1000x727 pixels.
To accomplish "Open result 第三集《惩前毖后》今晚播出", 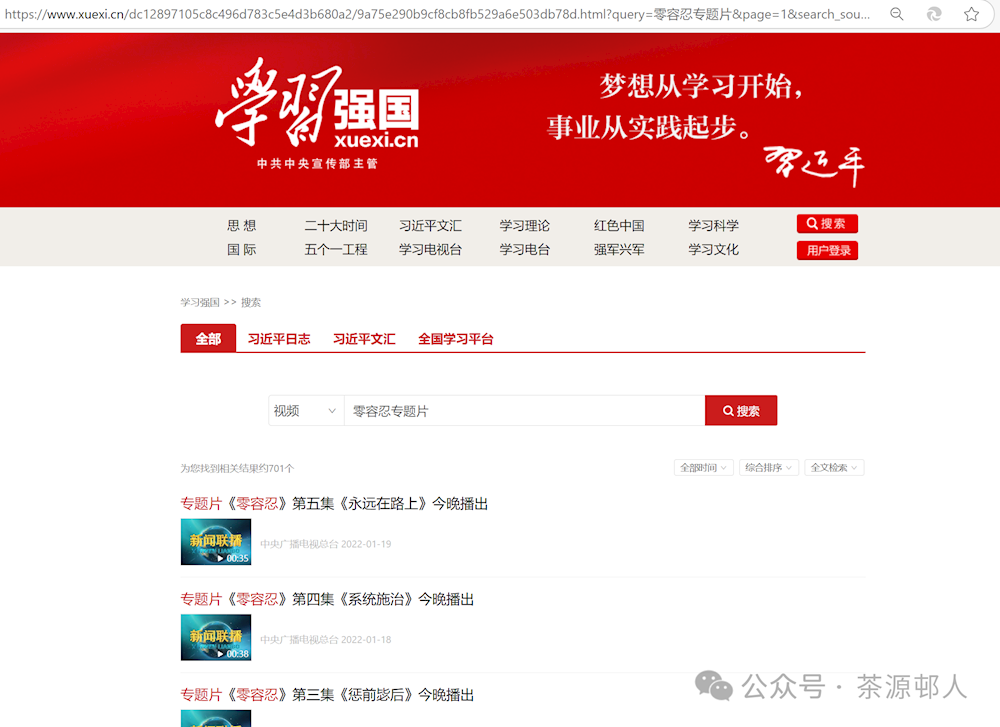I will [327, 695].
